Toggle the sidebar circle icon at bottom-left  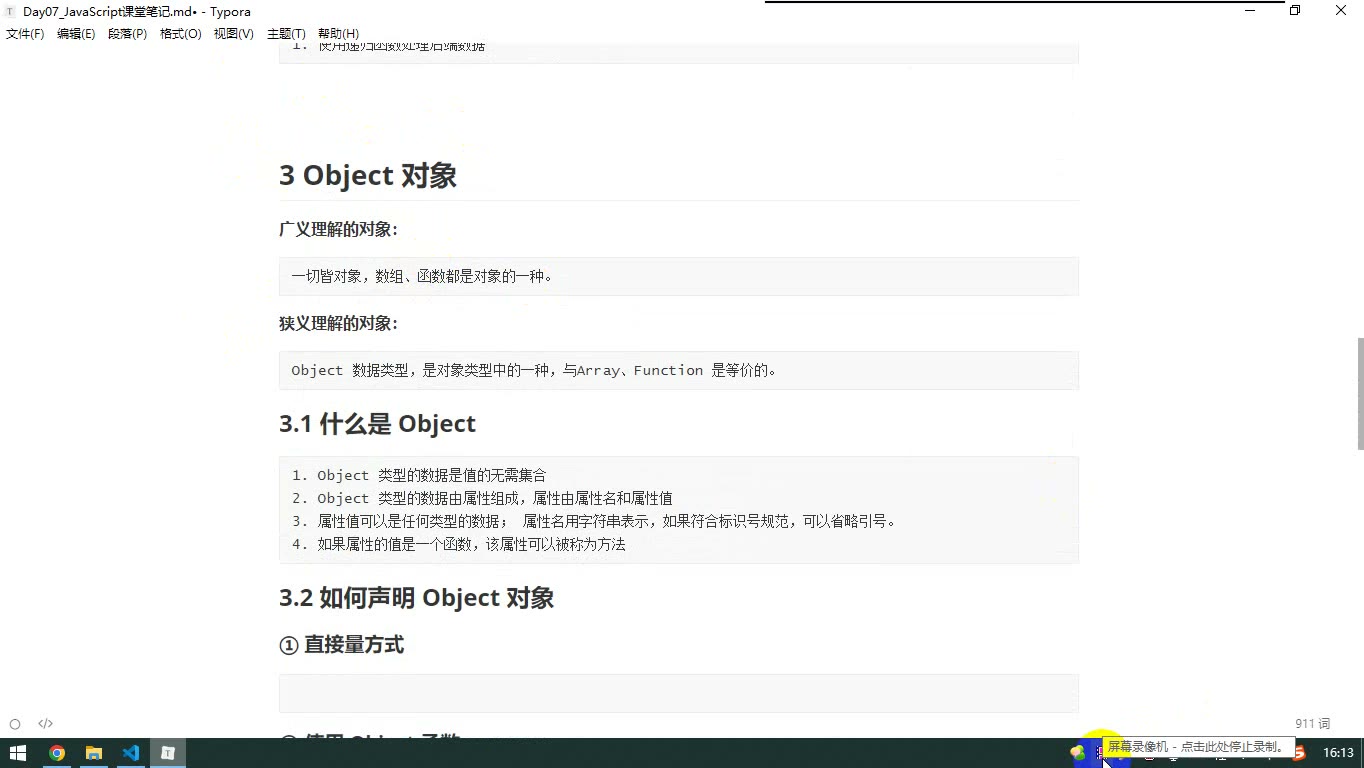point(15,724)
